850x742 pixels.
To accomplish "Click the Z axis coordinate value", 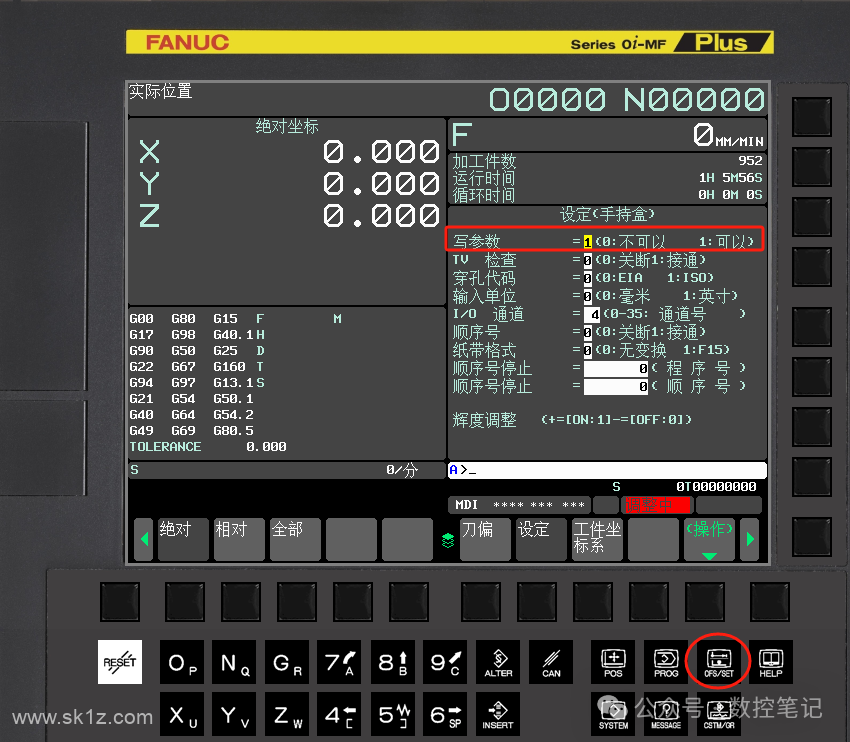I will click(x=381, y=216).
